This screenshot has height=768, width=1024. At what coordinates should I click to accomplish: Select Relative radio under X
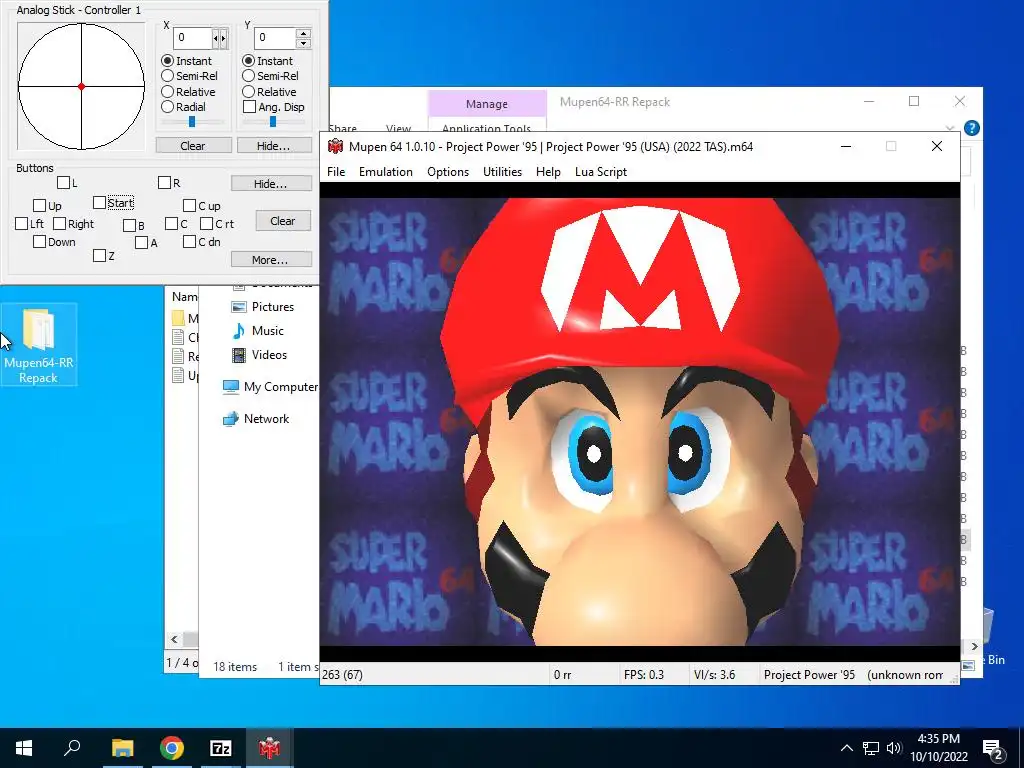(167, 91)
